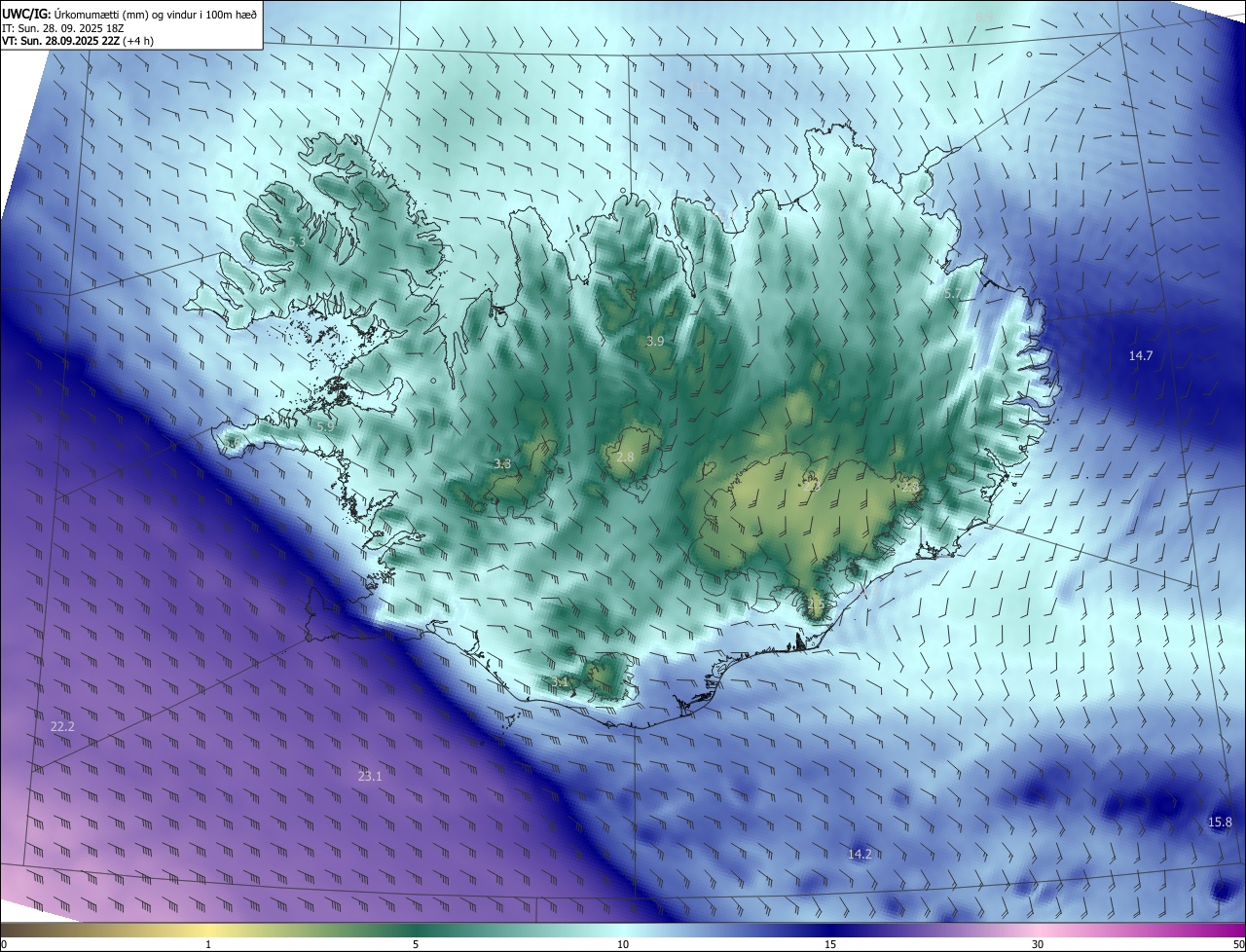Click the 5 tick on the color scale
The height and width of the screenshot is (952, 1246).
[416, 944]
